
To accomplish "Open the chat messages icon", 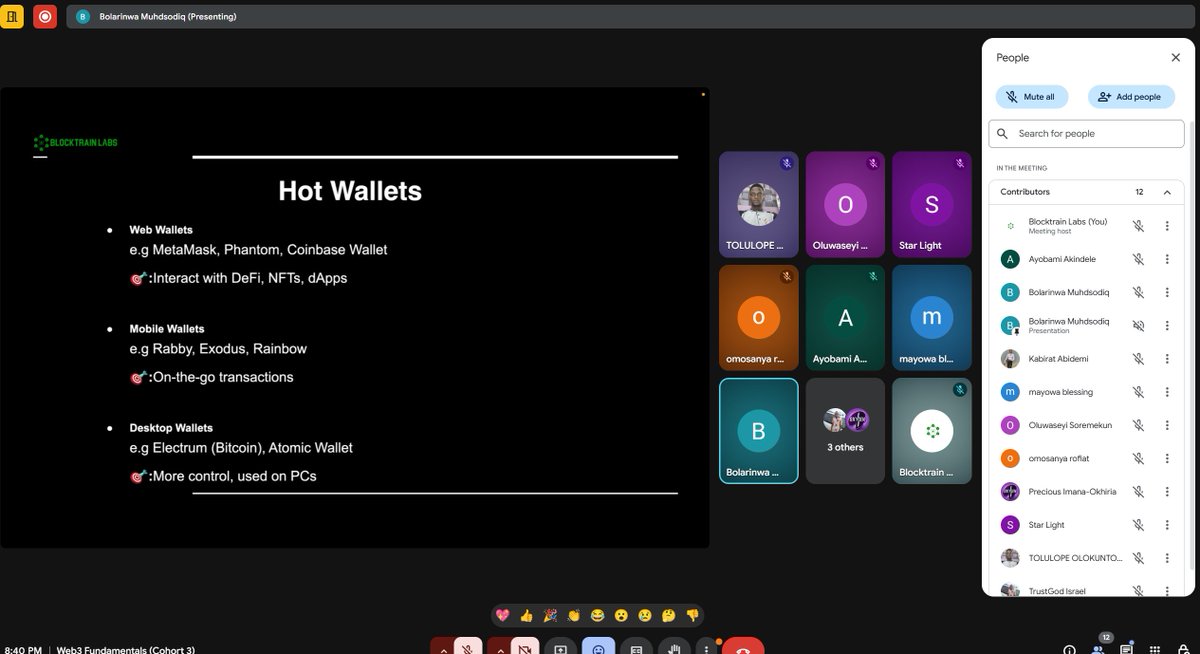I will (1126, 649).
